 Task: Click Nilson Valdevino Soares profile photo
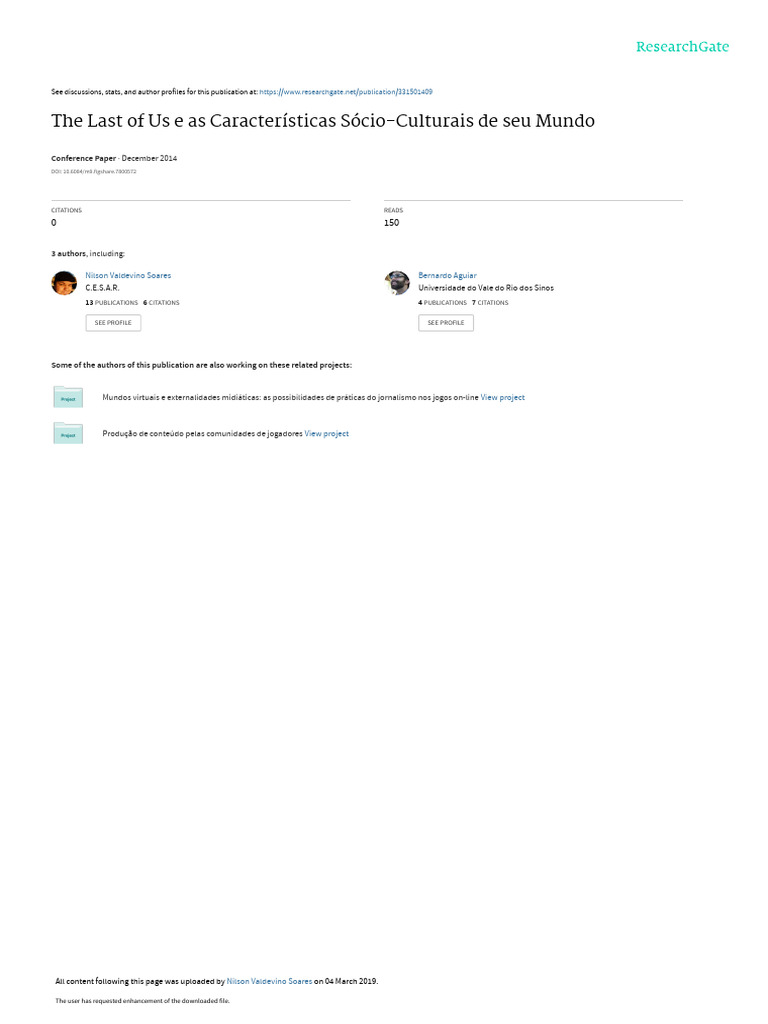tap(64, 283)
